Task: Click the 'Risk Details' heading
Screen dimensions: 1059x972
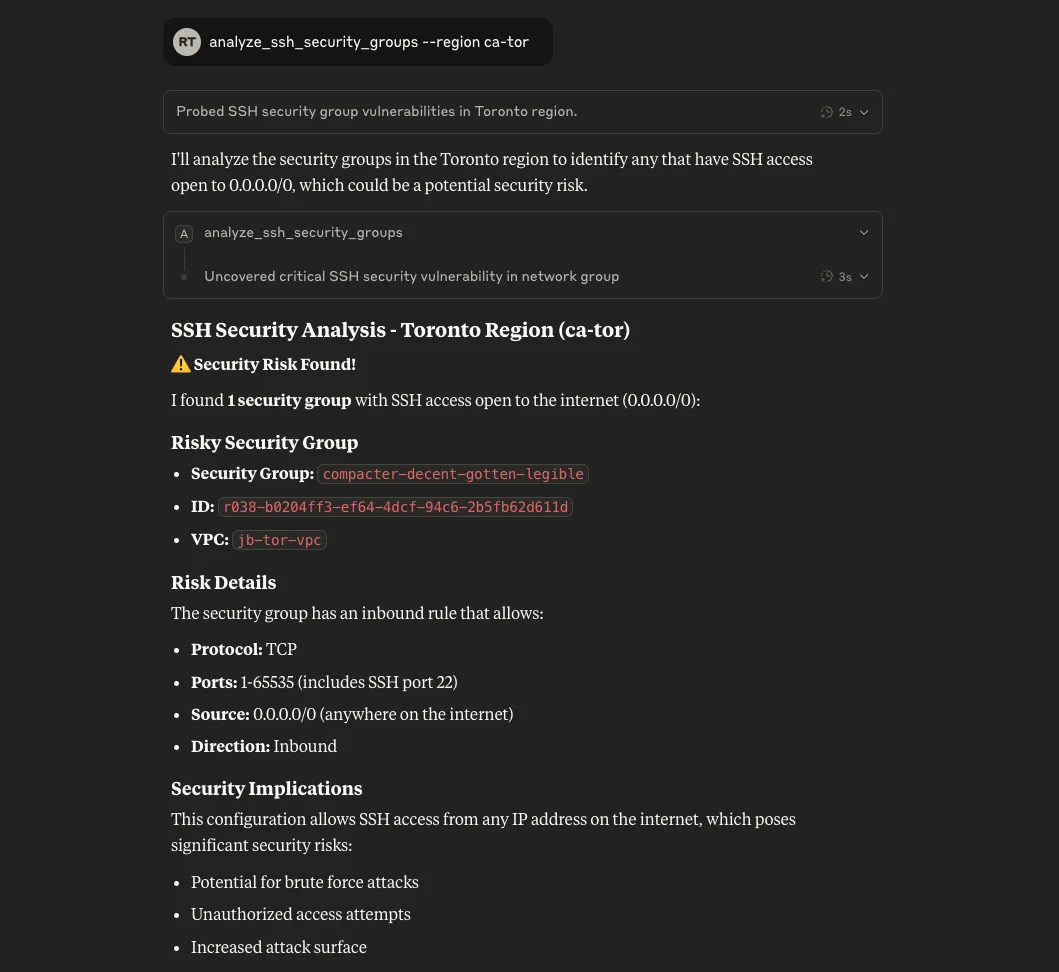Action: click(x=224, y=582)
